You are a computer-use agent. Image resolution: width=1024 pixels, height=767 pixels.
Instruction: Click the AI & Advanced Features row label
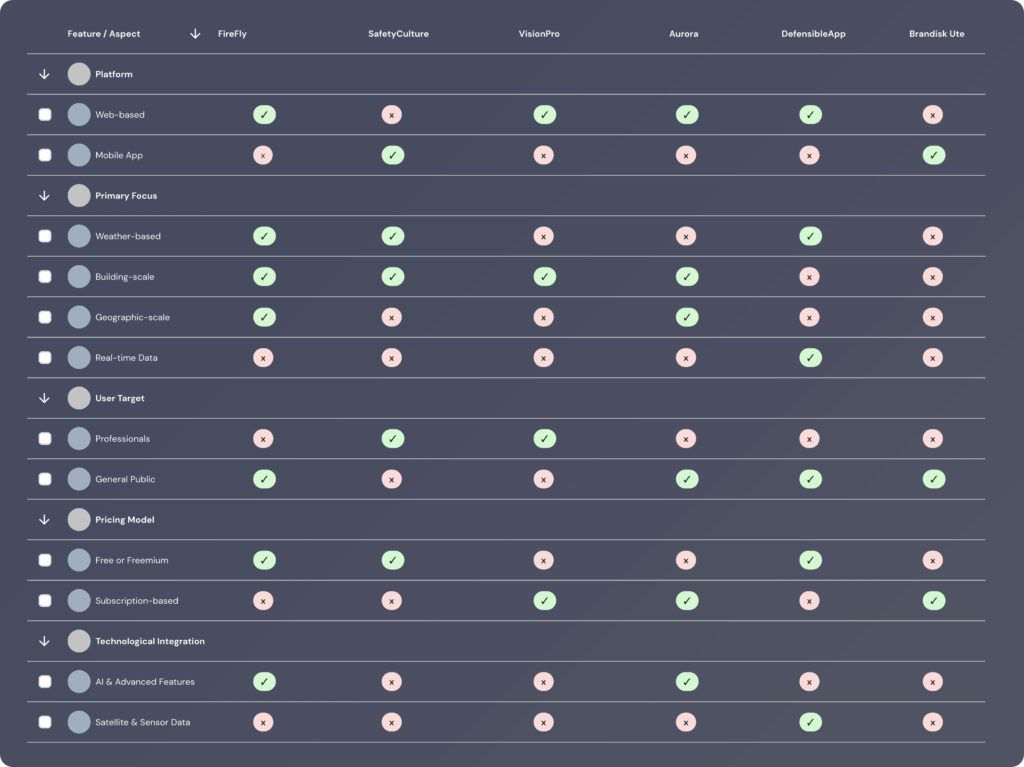point(145,682)
